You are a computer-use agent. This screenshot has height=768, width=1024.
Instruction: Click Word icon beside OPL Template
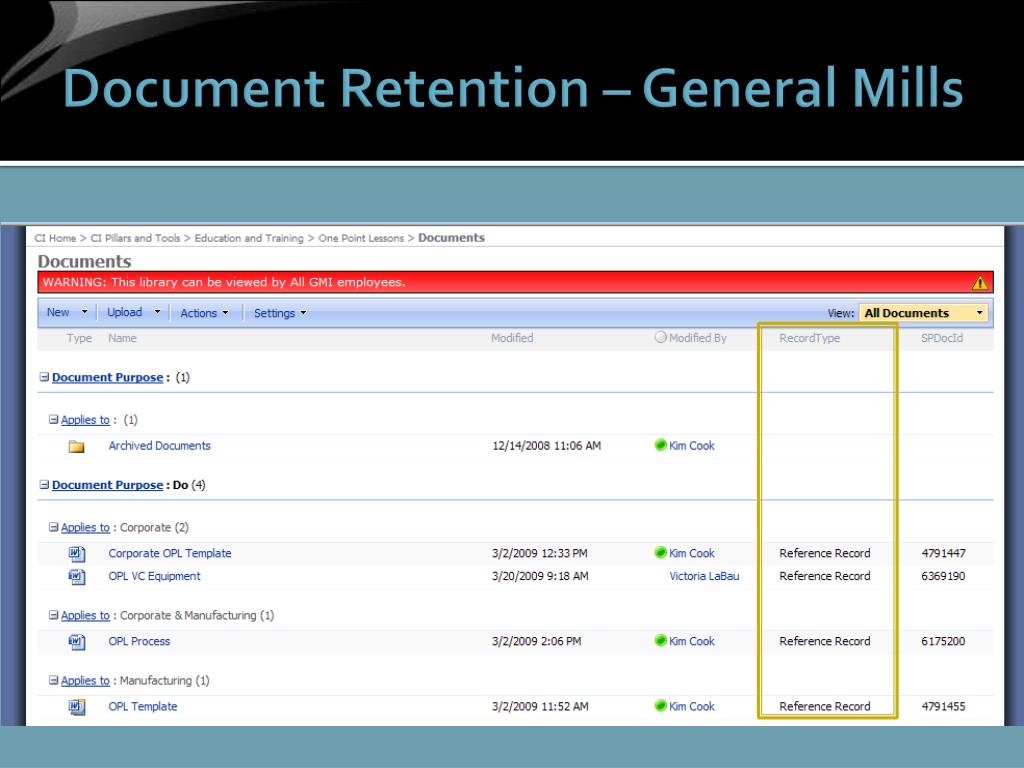76,707
